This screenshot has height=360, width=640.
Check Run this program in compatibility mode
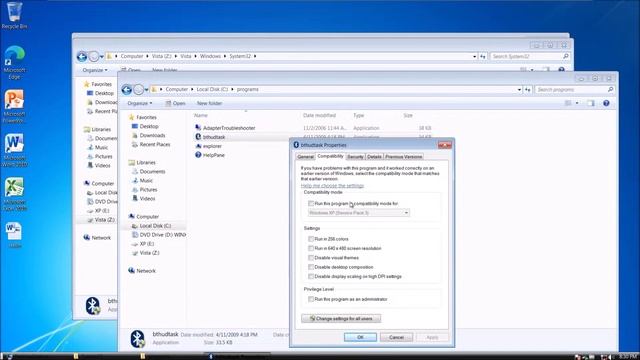point(311,203)
